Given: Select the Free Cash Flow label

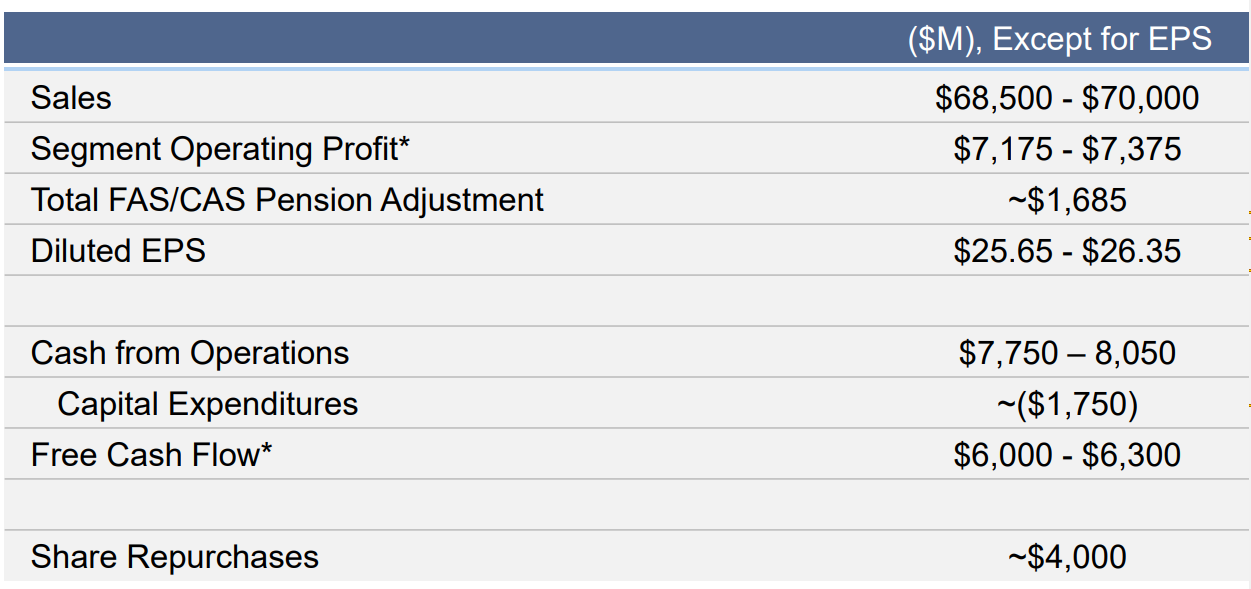Looking at the screenshot, I should point(151,455).
